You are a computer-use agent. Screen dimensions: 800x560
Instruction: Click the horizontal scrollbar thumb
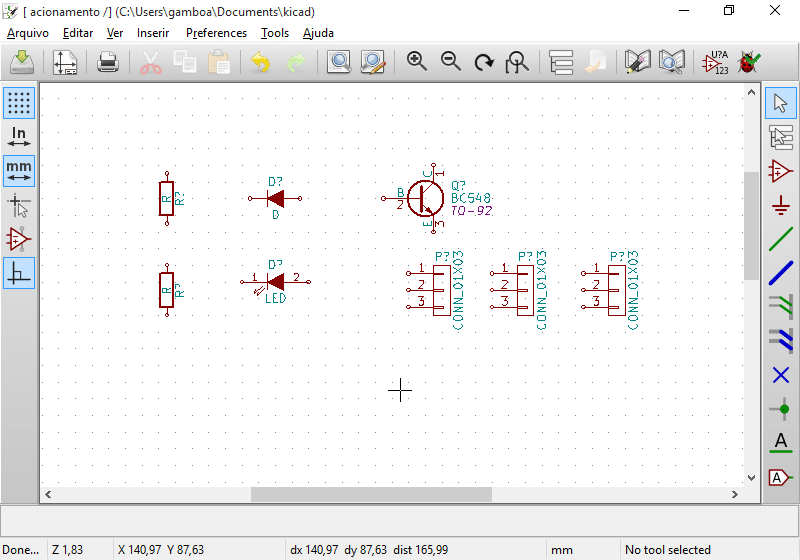(x=371, y=495)
